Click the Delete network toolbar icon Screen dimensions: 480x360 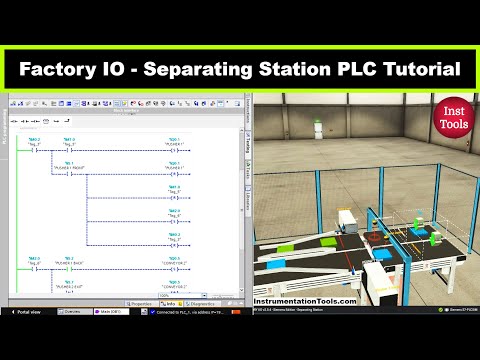[x=21, y=104]
